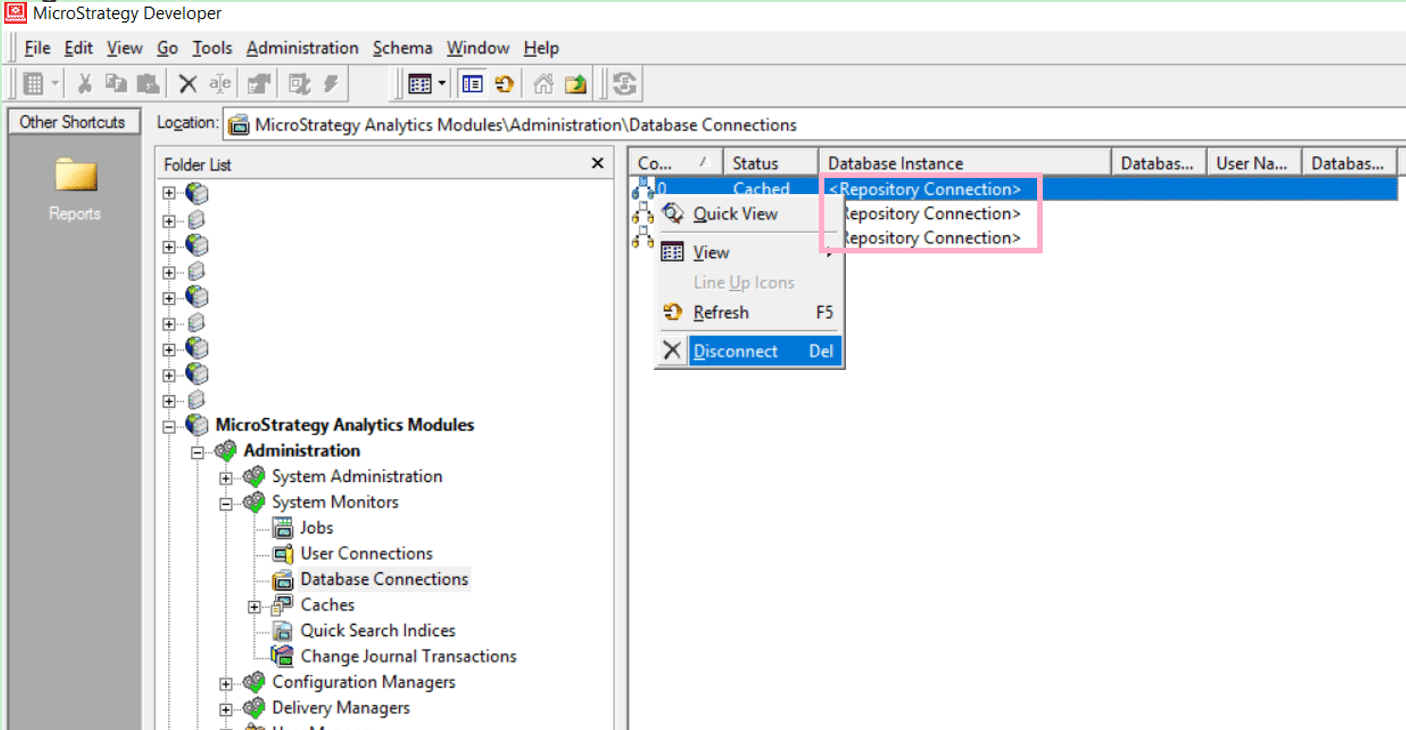Open the Reports shortcut folder icon
The height and width of the screenshot is (730, 1406).
[x=75, y=176]
